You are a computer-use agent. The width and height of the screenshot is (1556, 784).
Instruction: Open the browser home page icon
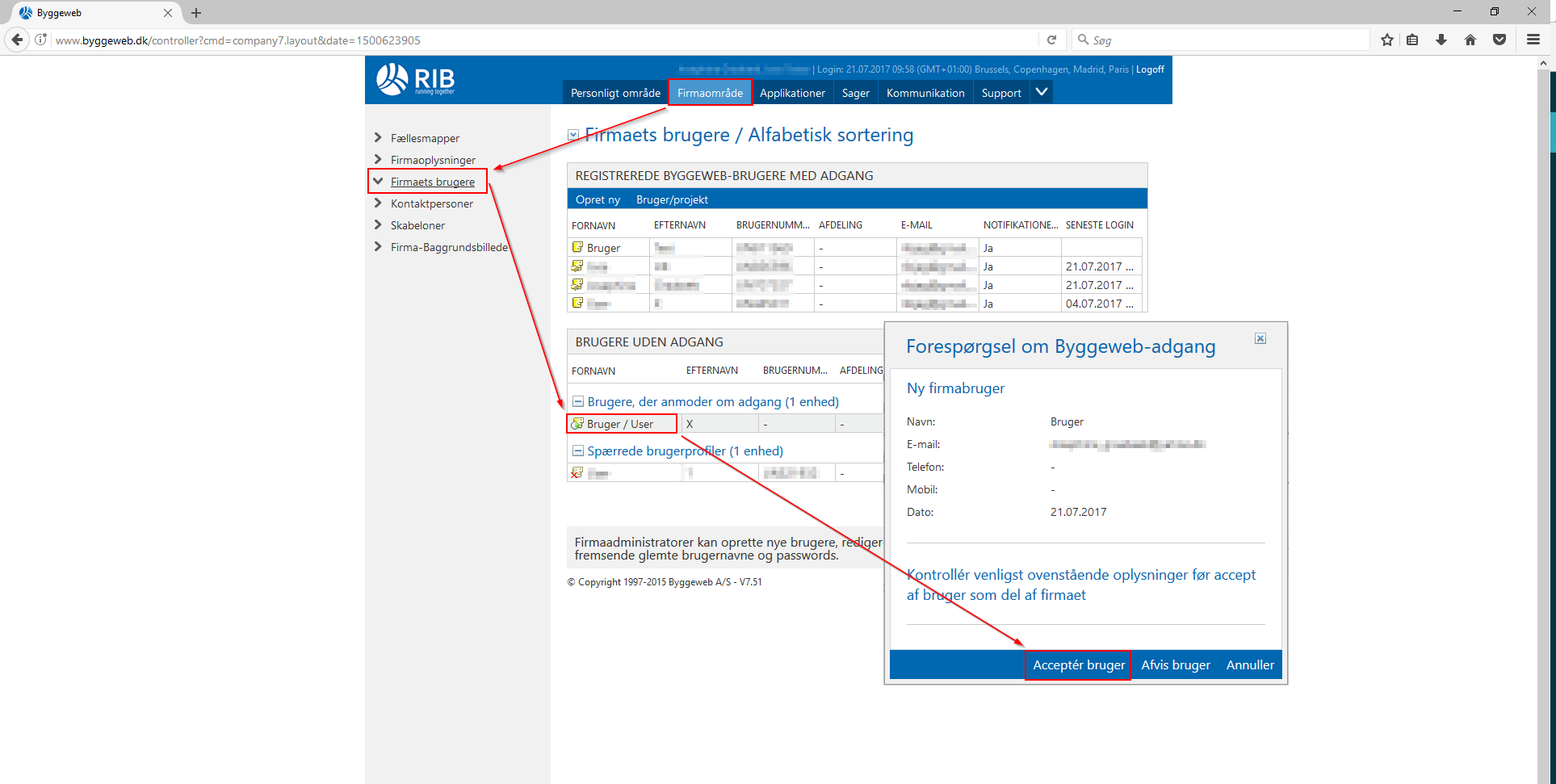coord(1470,40)
